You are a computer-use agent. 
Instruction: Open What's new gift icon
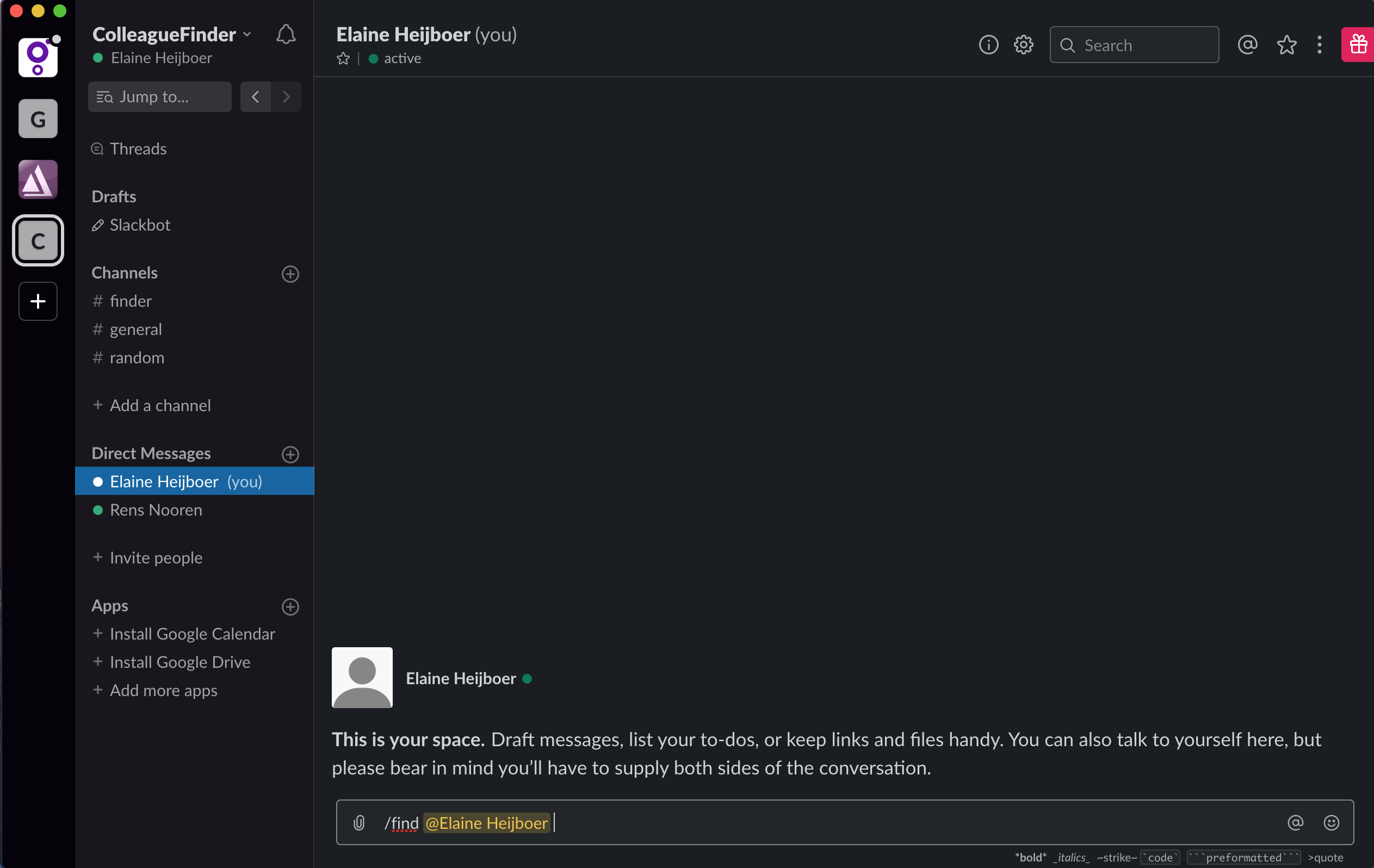coord(1358,45)
